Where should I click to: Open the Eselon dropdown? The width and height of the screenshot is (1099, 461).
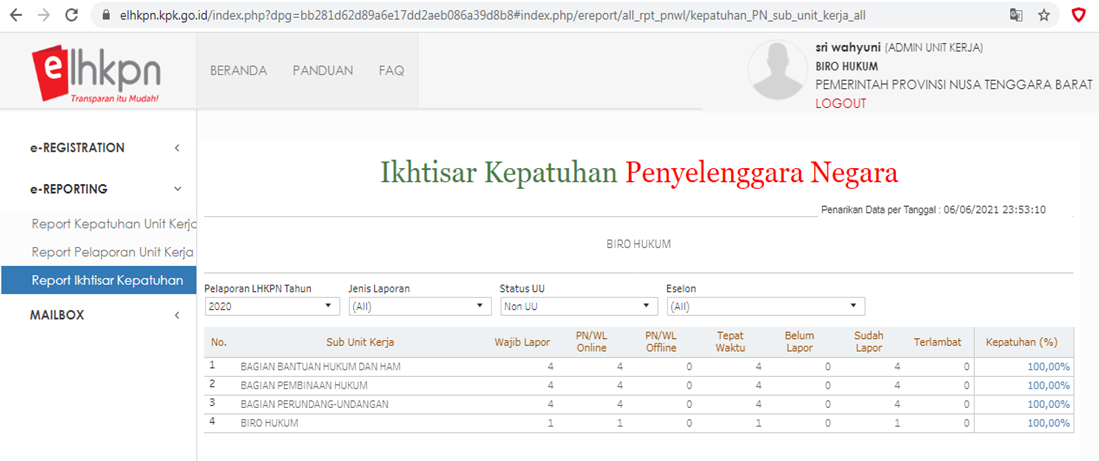coord(765,306)
